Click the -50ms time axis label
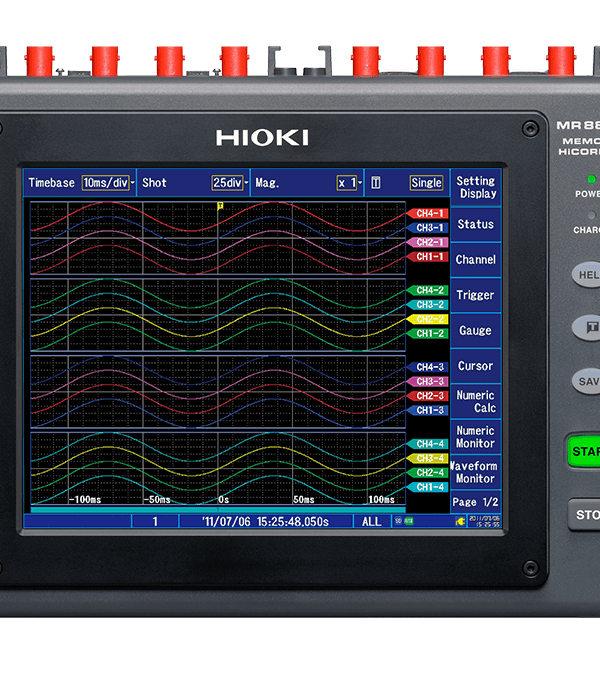Image resolution: width=600 pixels, height=694 pixels. click(157, 500)
